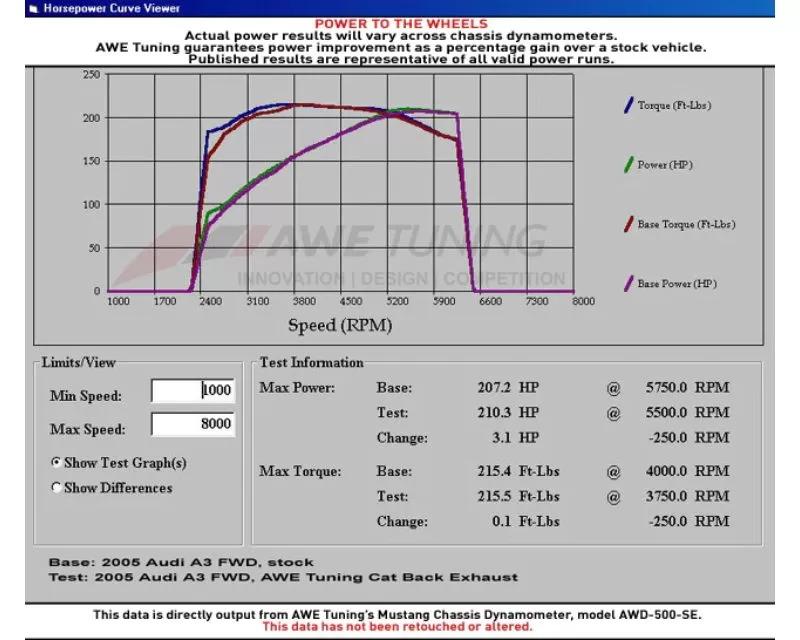This screenshot has width=800, height=640.
Task: Click the Max Speed input field
Action: pyautogui.click(x=193, y=424)
